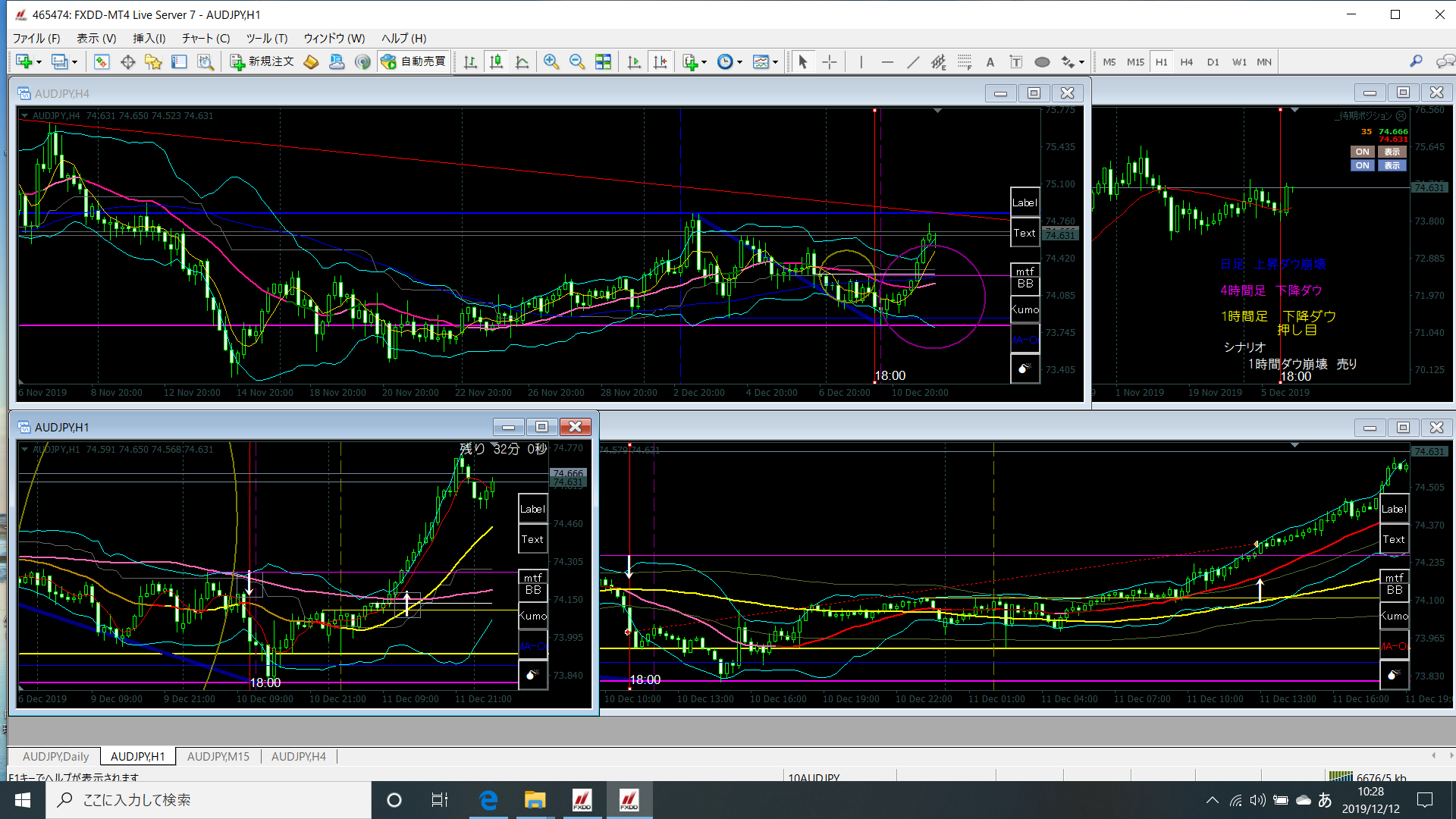
Task: Click the Windows search box
Action: point(209,800)
